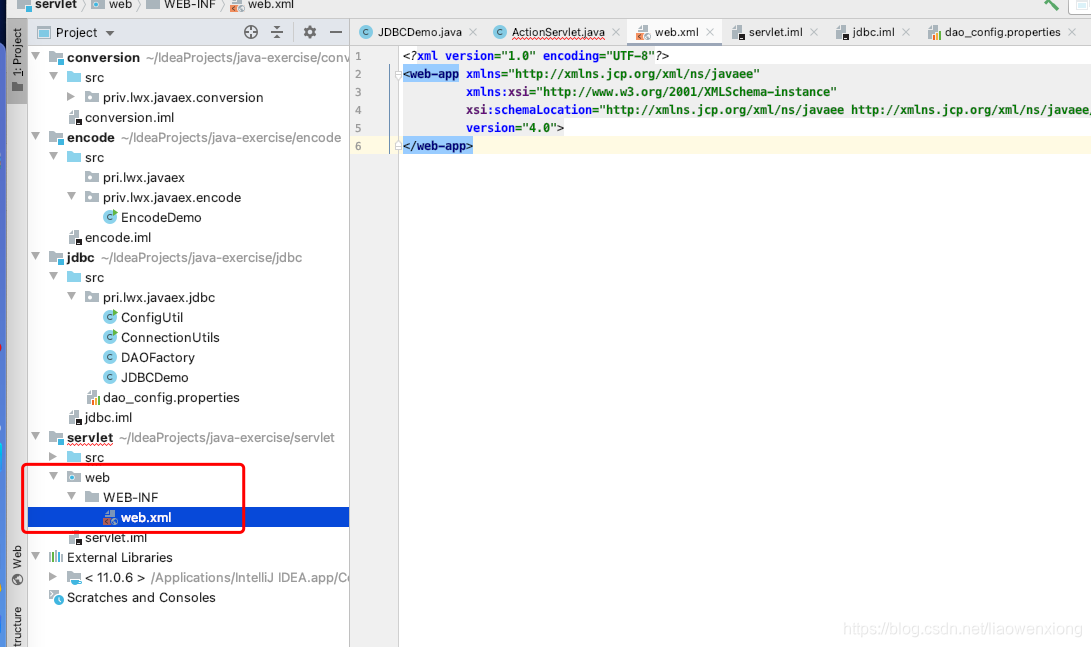Select the ConnectionUtils class
Viewport: 1091px width, 647px height.
click(x=170, y=337)
